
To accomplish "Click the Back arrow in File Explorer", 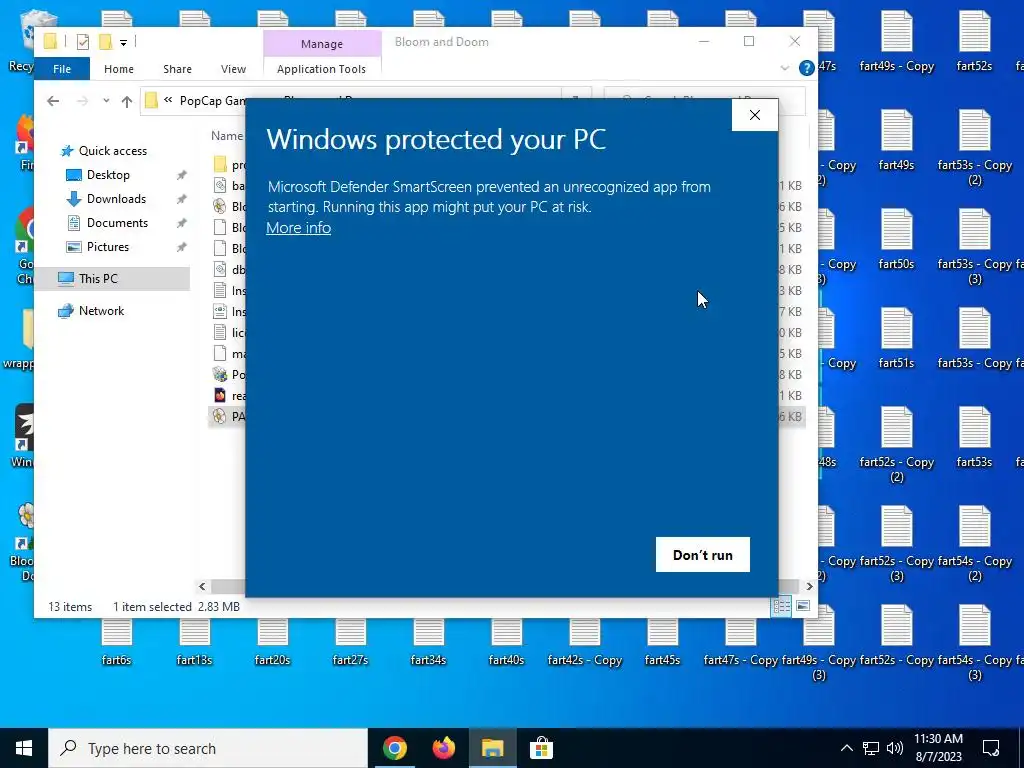I will 54,101.
